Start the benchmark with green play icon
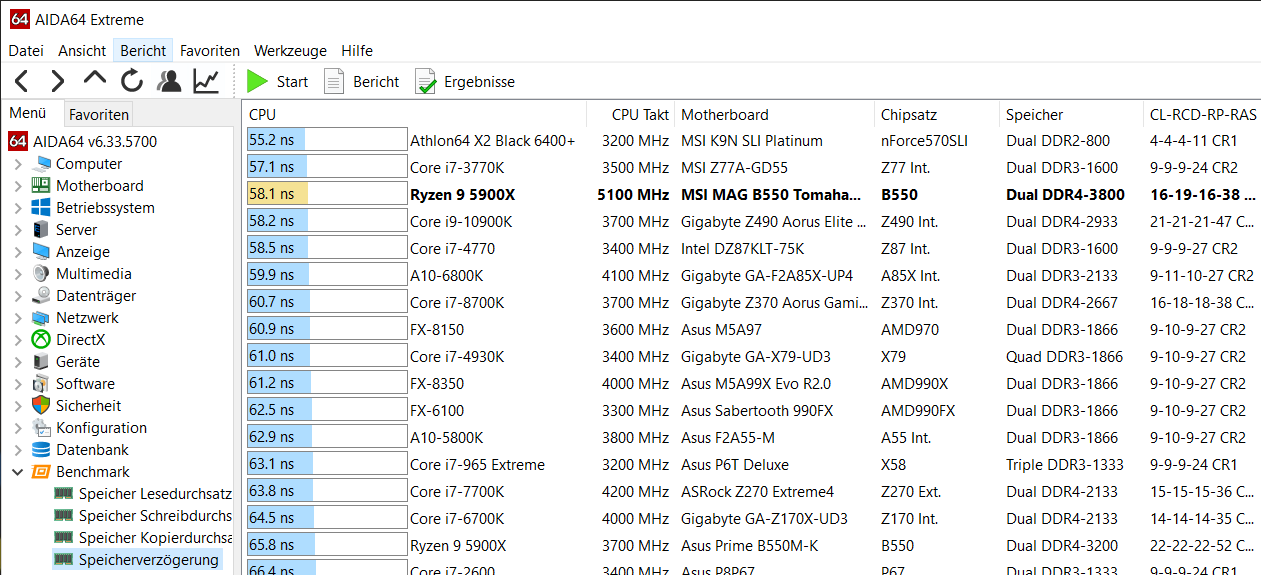Viewport: 1261px width, 575px height. click(257, 81)
